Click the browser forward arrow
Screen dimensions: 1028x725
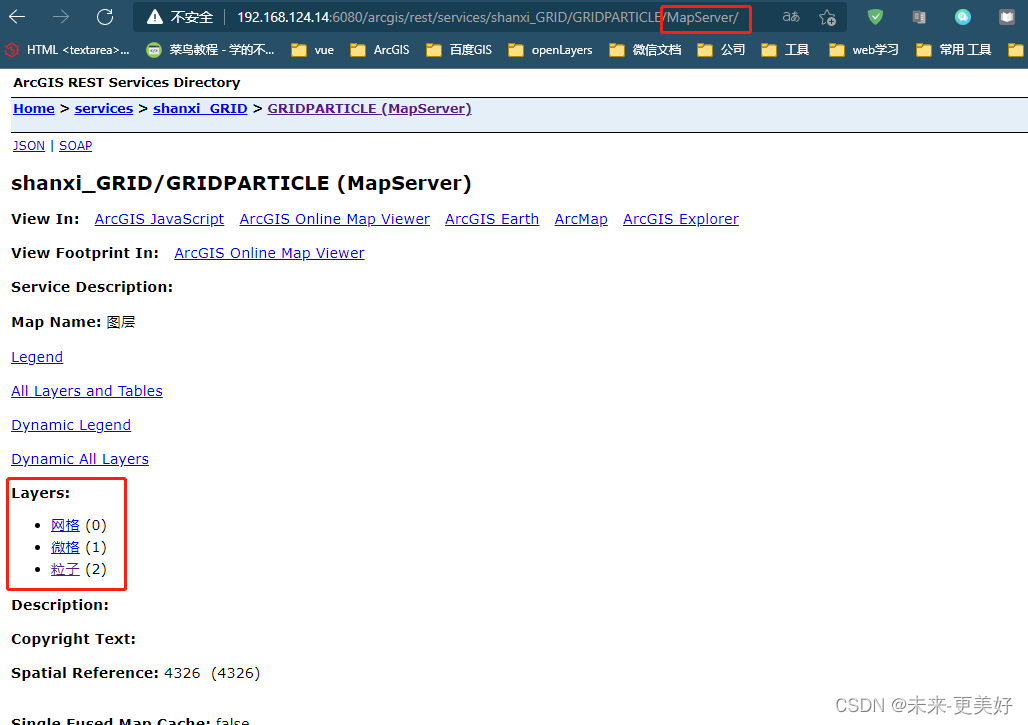coord(61,17)
